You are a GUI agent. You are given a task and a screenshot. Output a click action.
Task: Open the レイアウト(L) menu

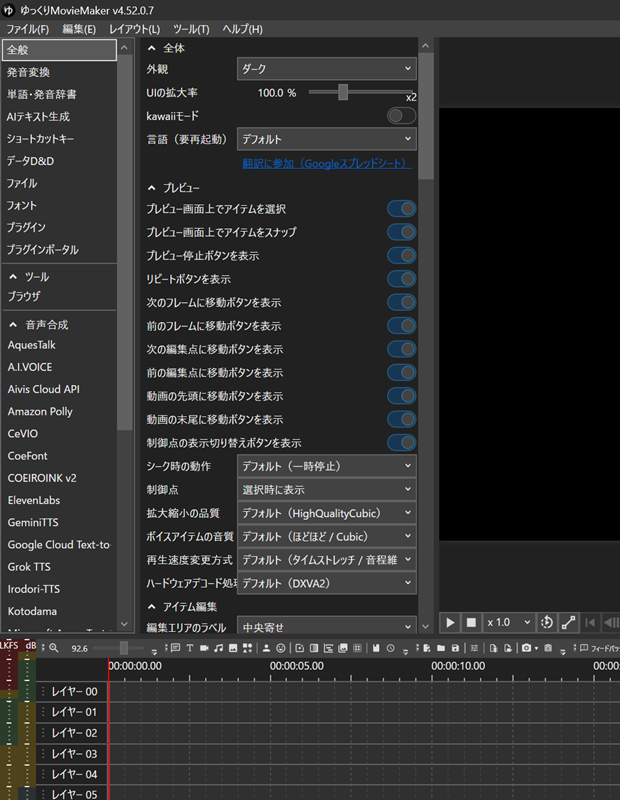(x=134, y=29)
